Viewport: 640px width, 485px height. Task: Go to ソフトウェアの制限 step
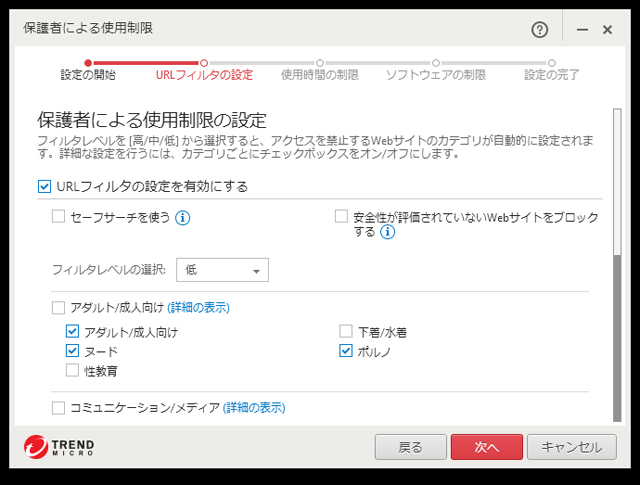pos(435,74)
